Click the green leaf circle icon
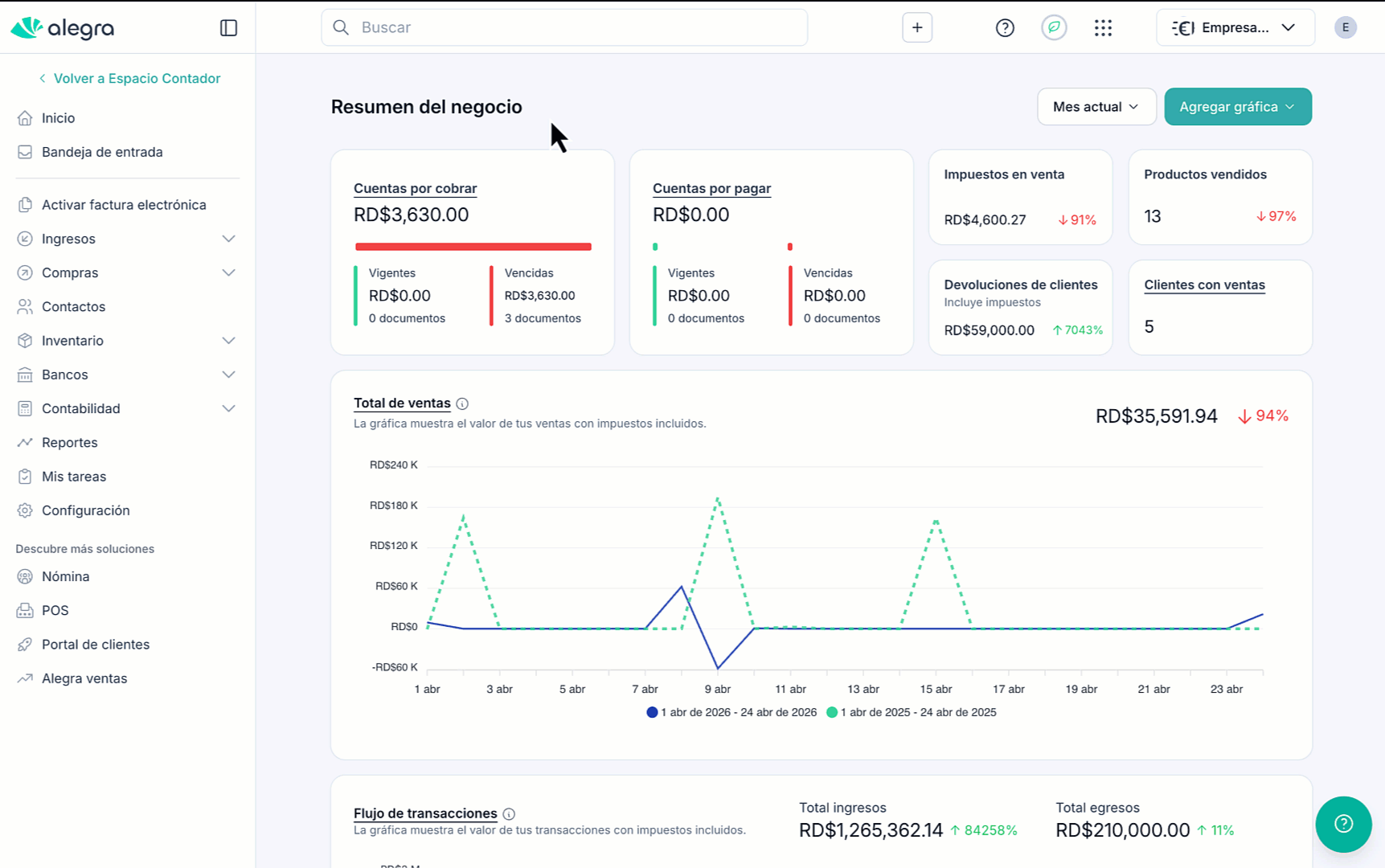Viewport: 1385px width, 868px height. pos(1054,27)
